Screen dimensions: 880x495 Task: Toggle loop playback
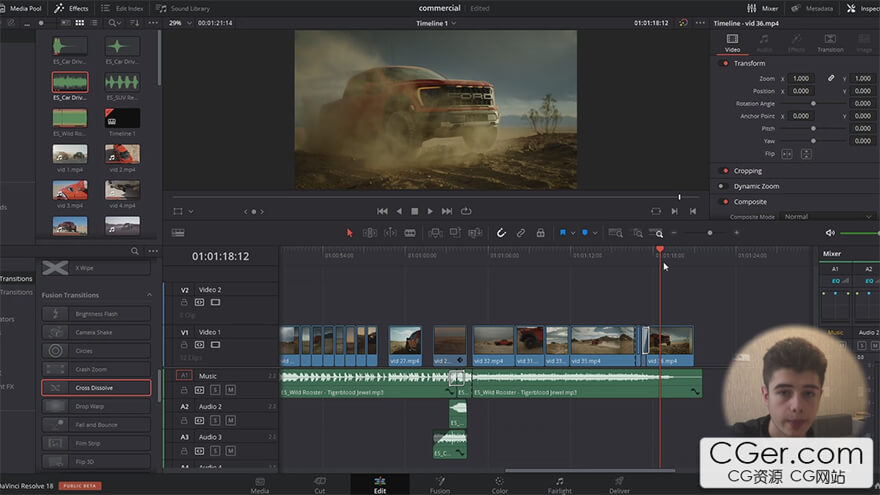pos(466,212)
